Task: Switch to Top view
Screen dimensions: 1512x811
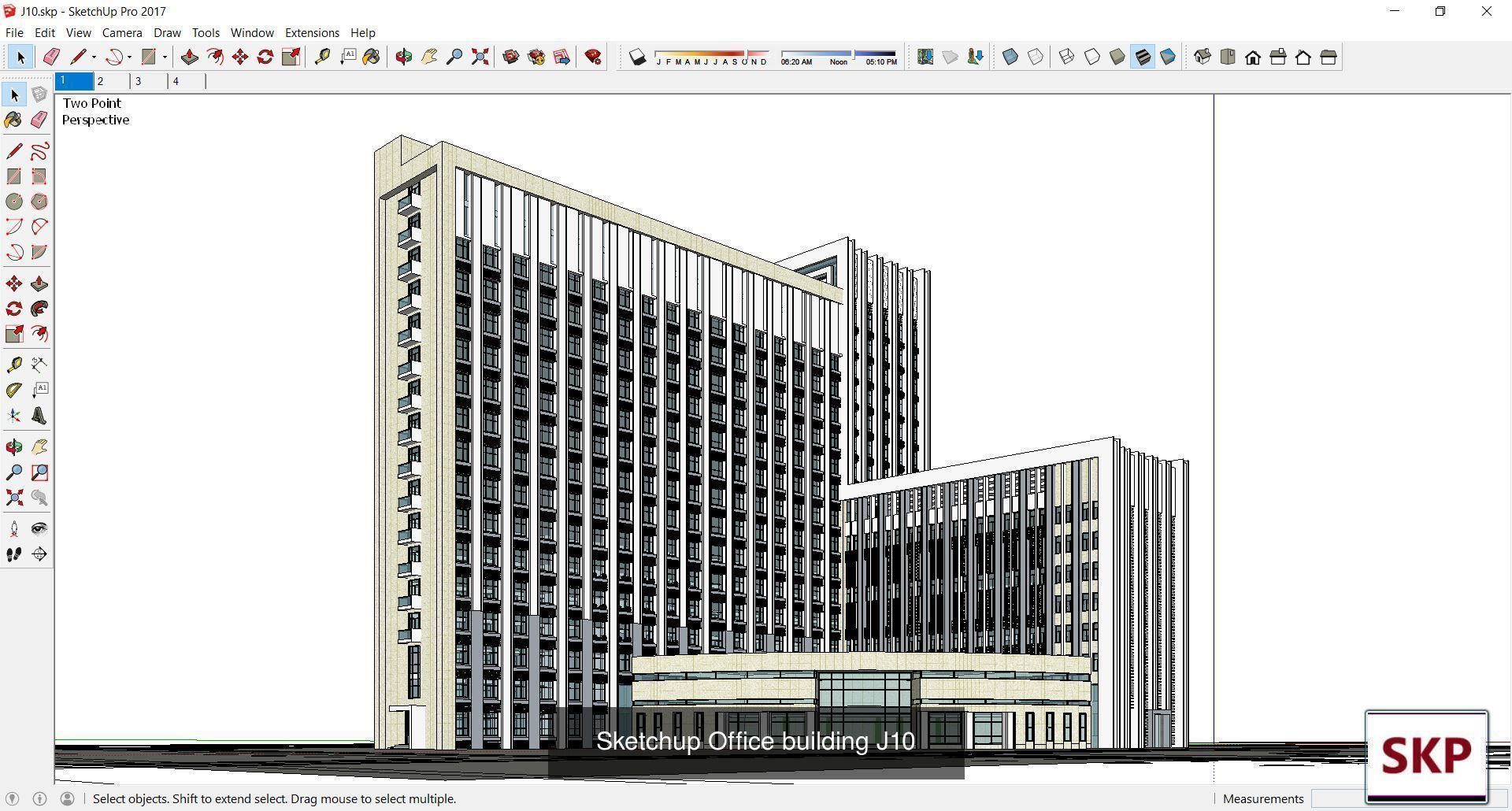Action: click(1228, 57)
